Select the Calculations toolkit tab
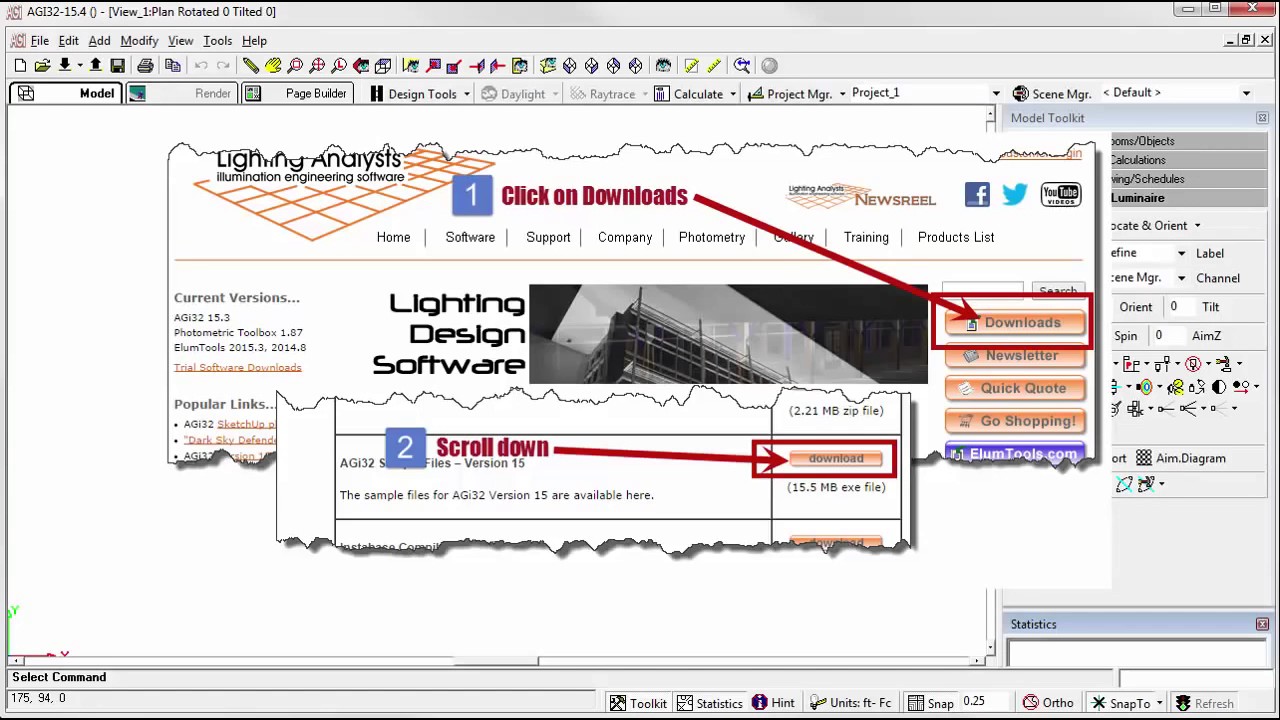The width and height of the screenshot is (1280, 720). pyautogui.click(x=1188, y=160)
